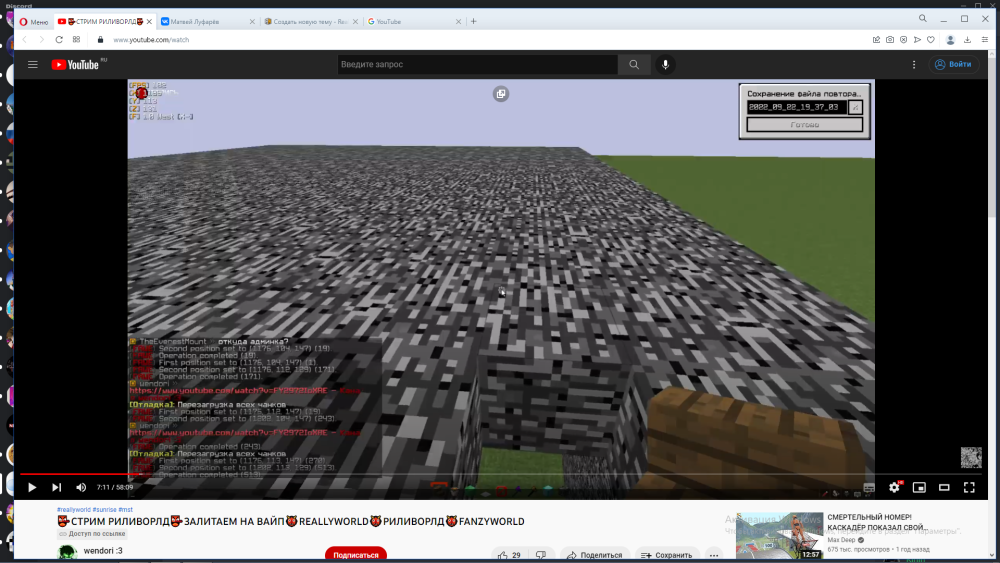Open СМЕРТЕЛЬНЫЙ НОМЕР! КАСКАДЁР video title

[x=876, y=522]
